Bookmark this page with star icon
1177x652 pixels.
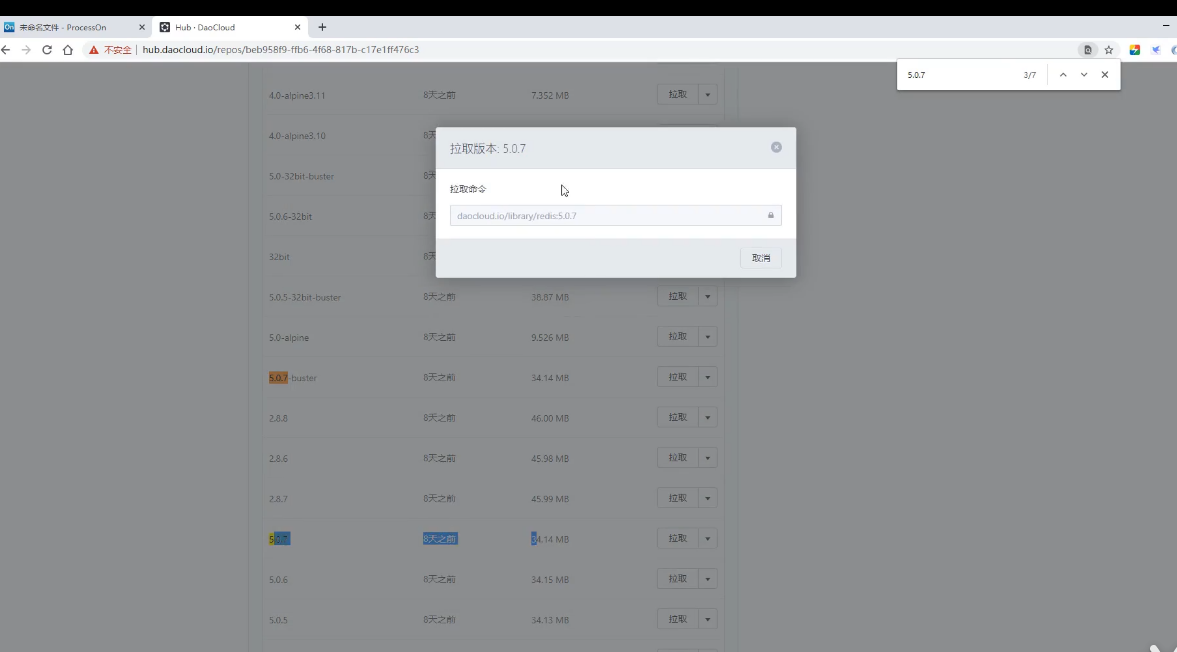click(1109, 49)
